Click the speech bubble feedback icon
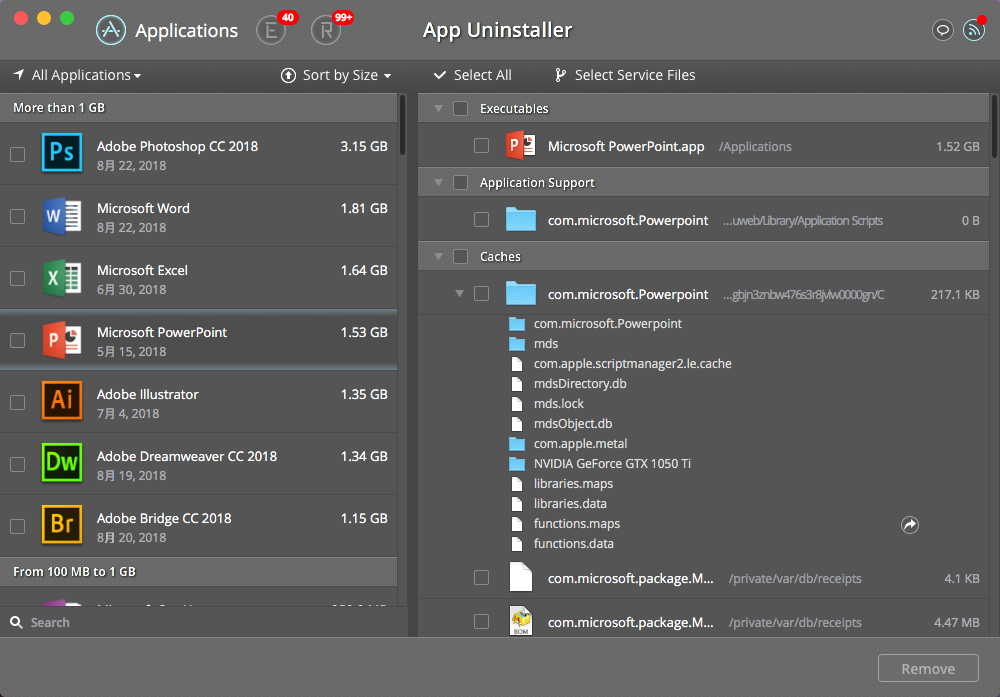1000x697 pixels. point(943,30)
